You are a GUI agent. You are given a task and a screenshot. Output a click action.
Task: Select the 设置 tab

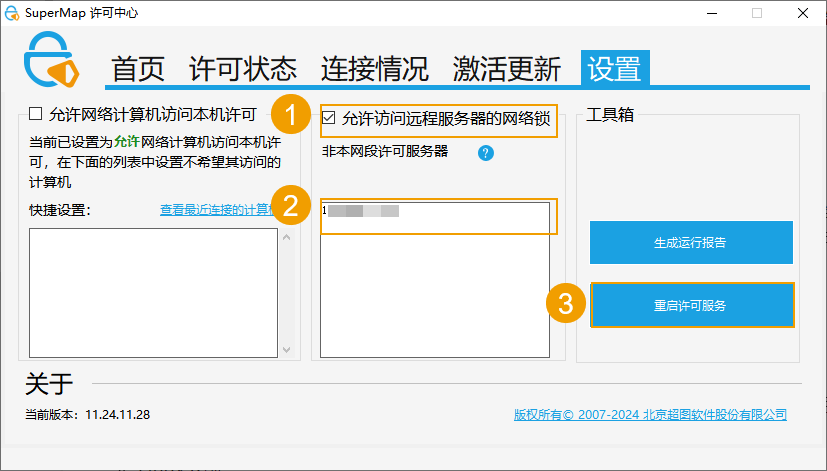click(x=615, y=68)
